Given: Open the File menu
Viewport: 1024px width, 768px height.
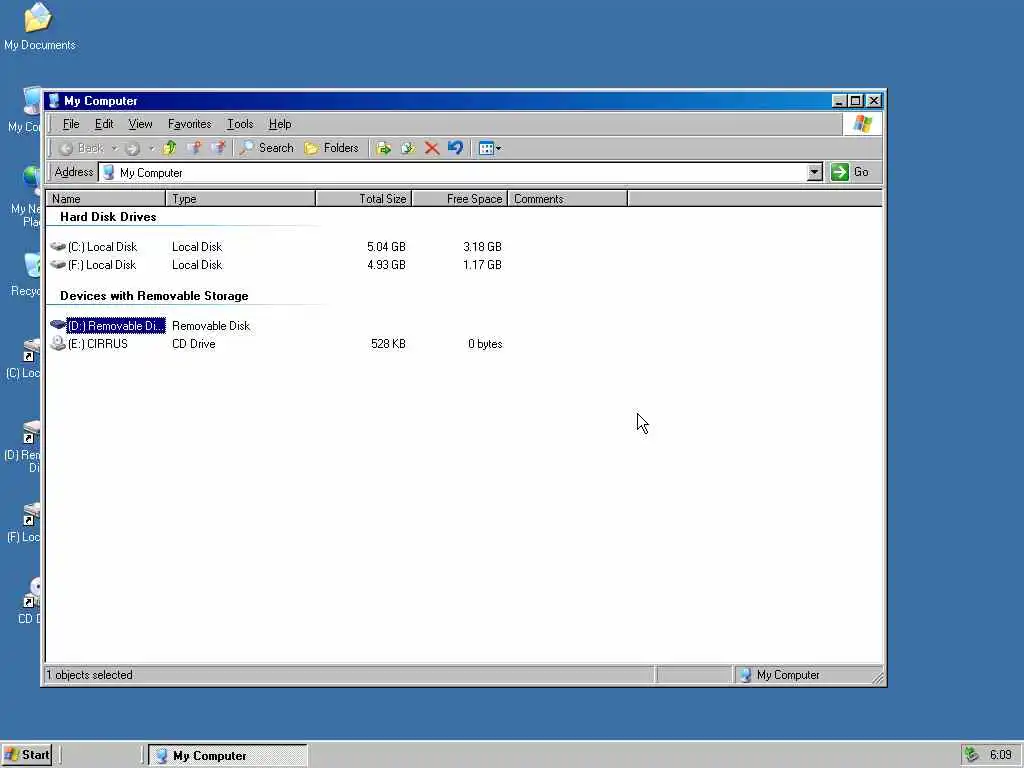Looking at the screenshot, I should (71, 124).
